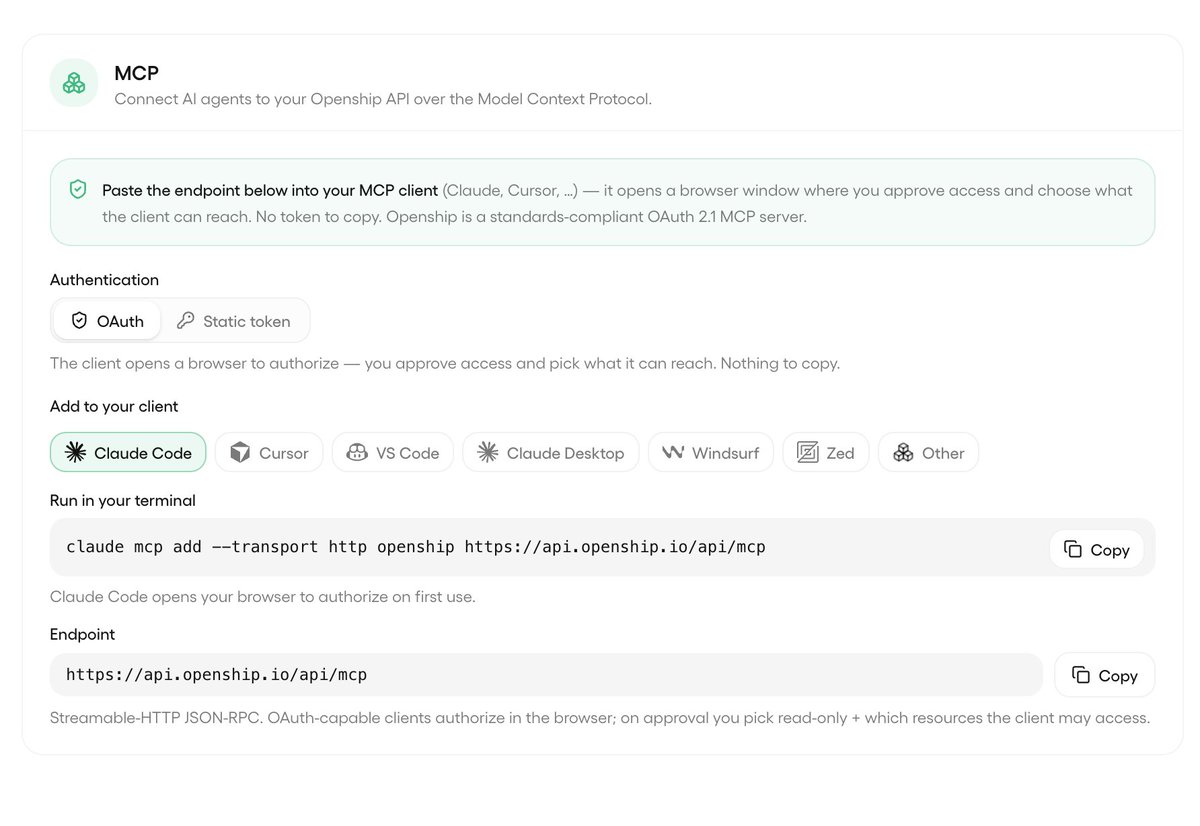Click the shield check icon in the info banner
Screen dimensions: 1200x826
pos(78,190)
